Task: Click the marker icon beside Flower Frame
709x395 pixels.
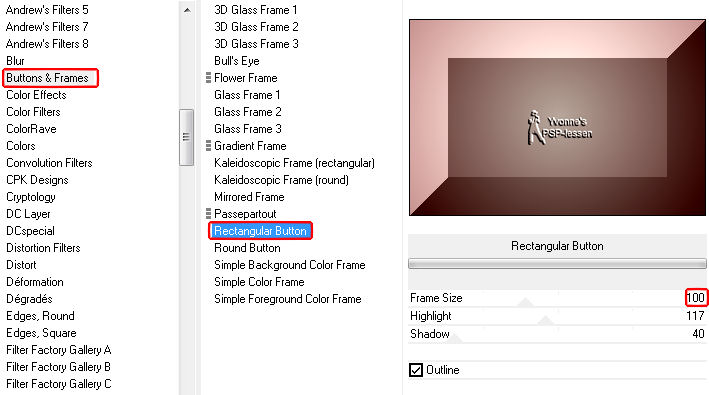Action: click(x=208, y=78)
